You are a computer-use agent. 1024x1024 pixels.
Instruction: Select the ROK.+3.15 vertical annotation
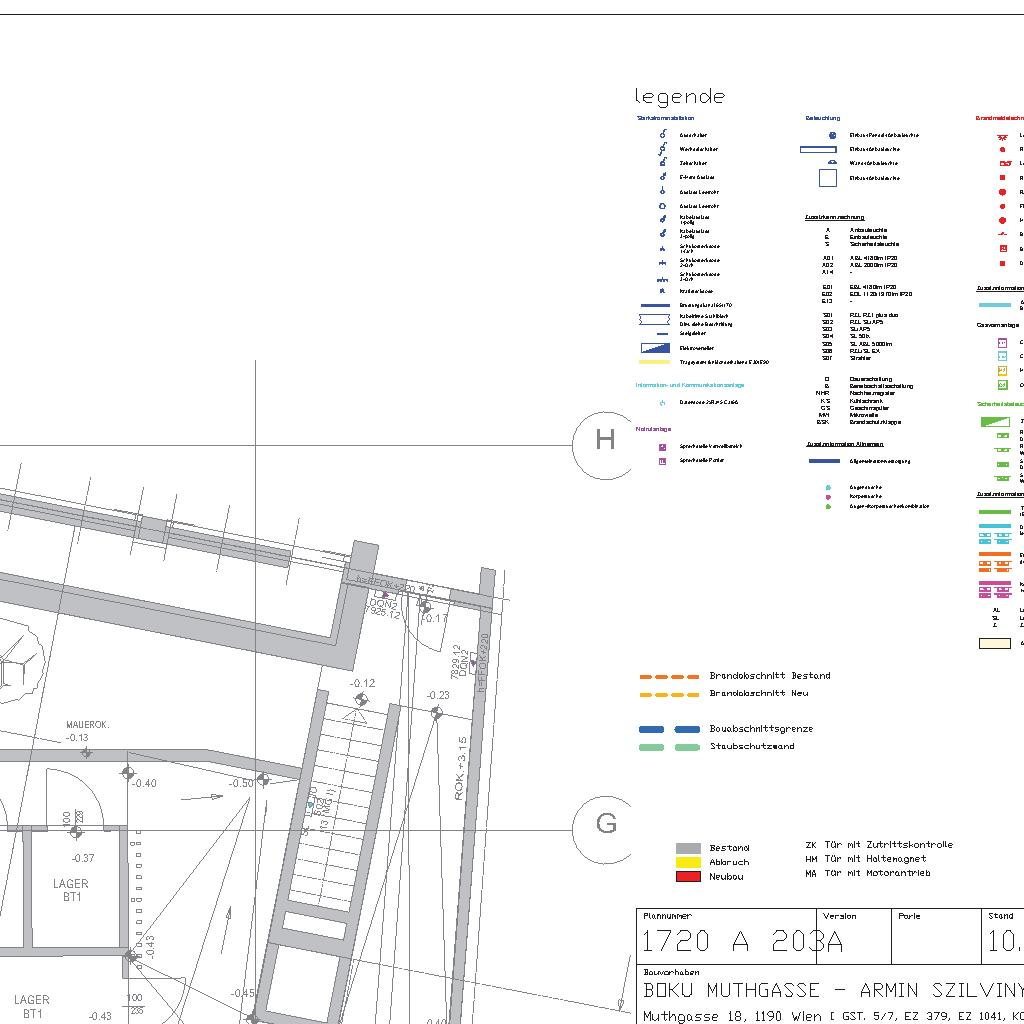coord(461,768)
